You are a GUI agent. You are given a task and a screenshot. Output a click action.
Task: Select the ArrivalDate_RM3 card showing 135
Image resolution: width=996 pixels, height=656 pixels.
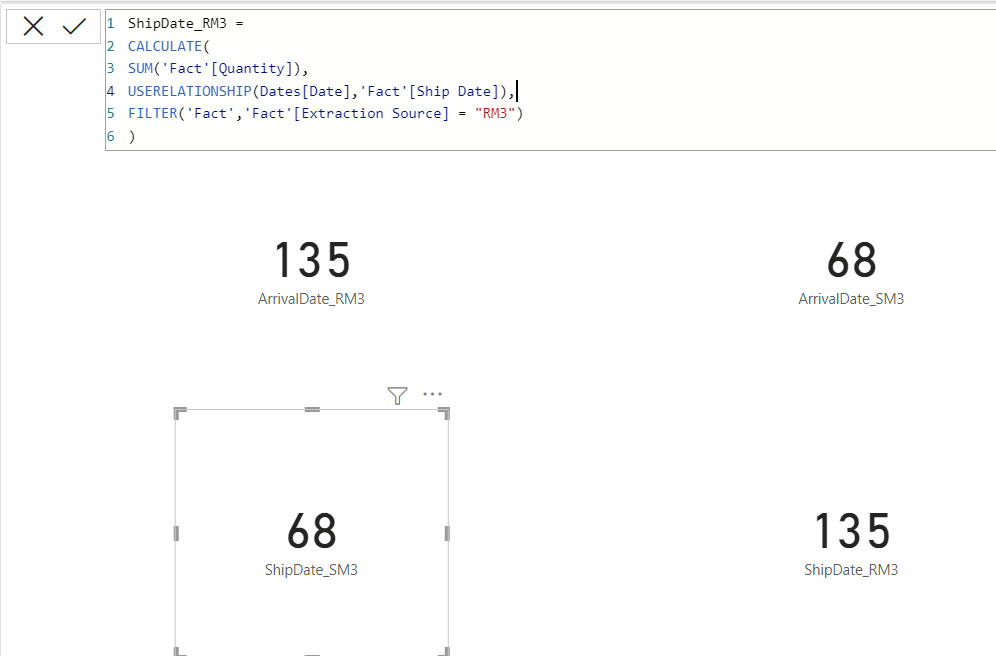pyautogui.click(x=312, y=260)
